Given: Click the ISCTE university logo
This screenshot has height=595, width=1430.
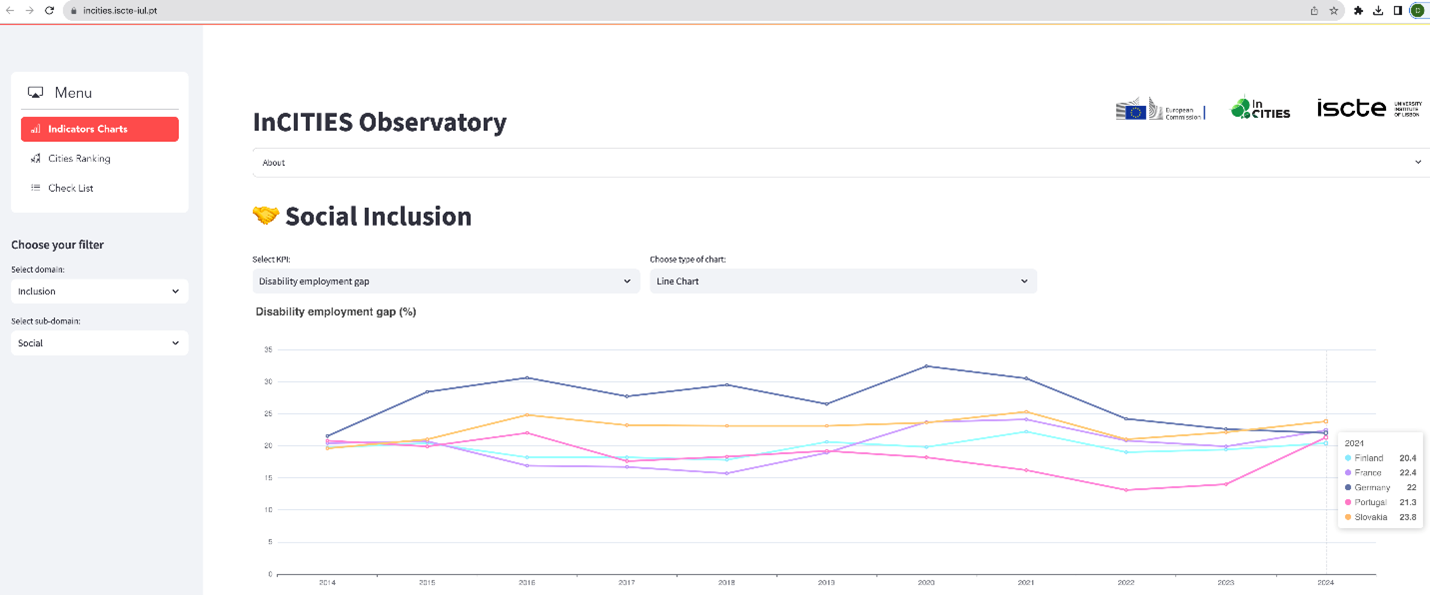Looking at the screenshot, I should (x=1368, y=108).
